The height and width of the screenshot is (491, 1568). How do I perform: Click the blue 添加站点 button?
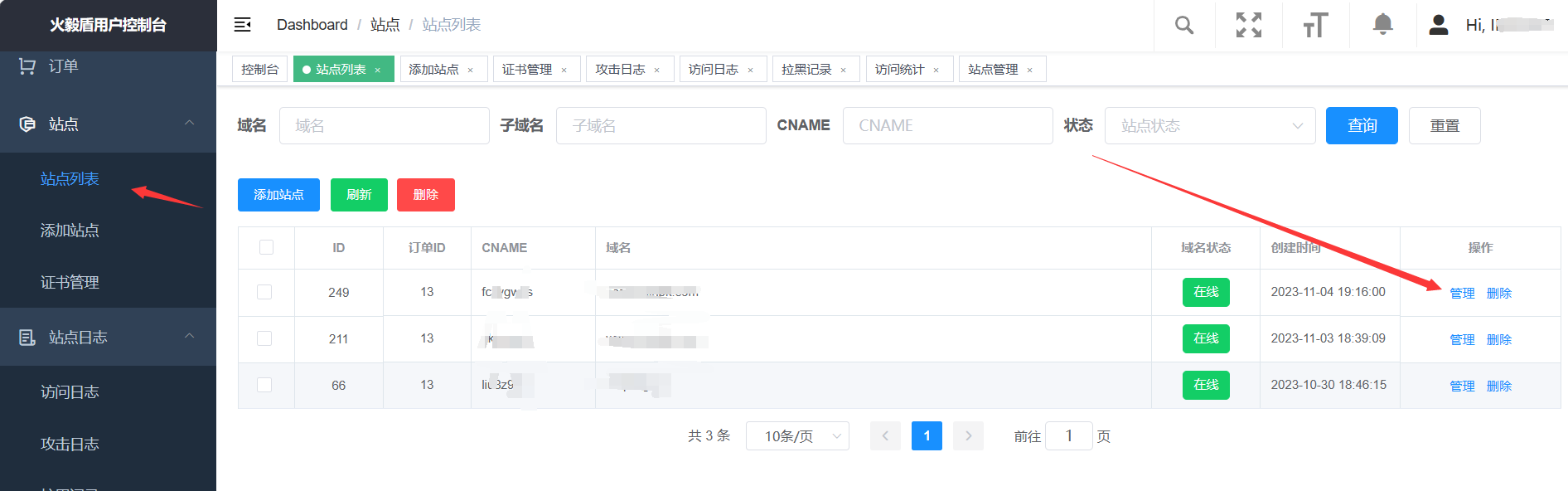278,195
